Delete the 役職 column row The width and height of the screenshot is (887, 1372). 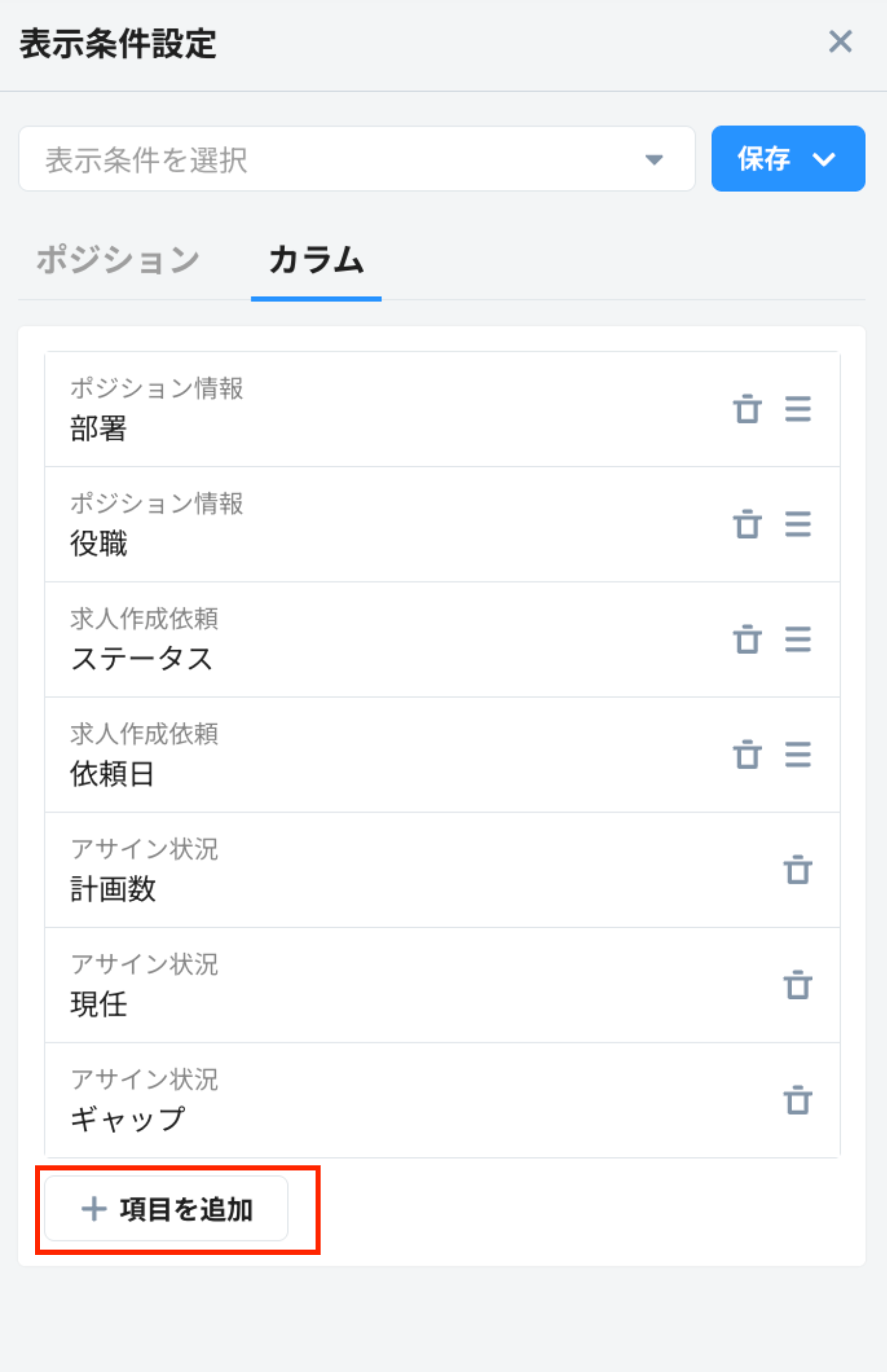pos(747,524)
